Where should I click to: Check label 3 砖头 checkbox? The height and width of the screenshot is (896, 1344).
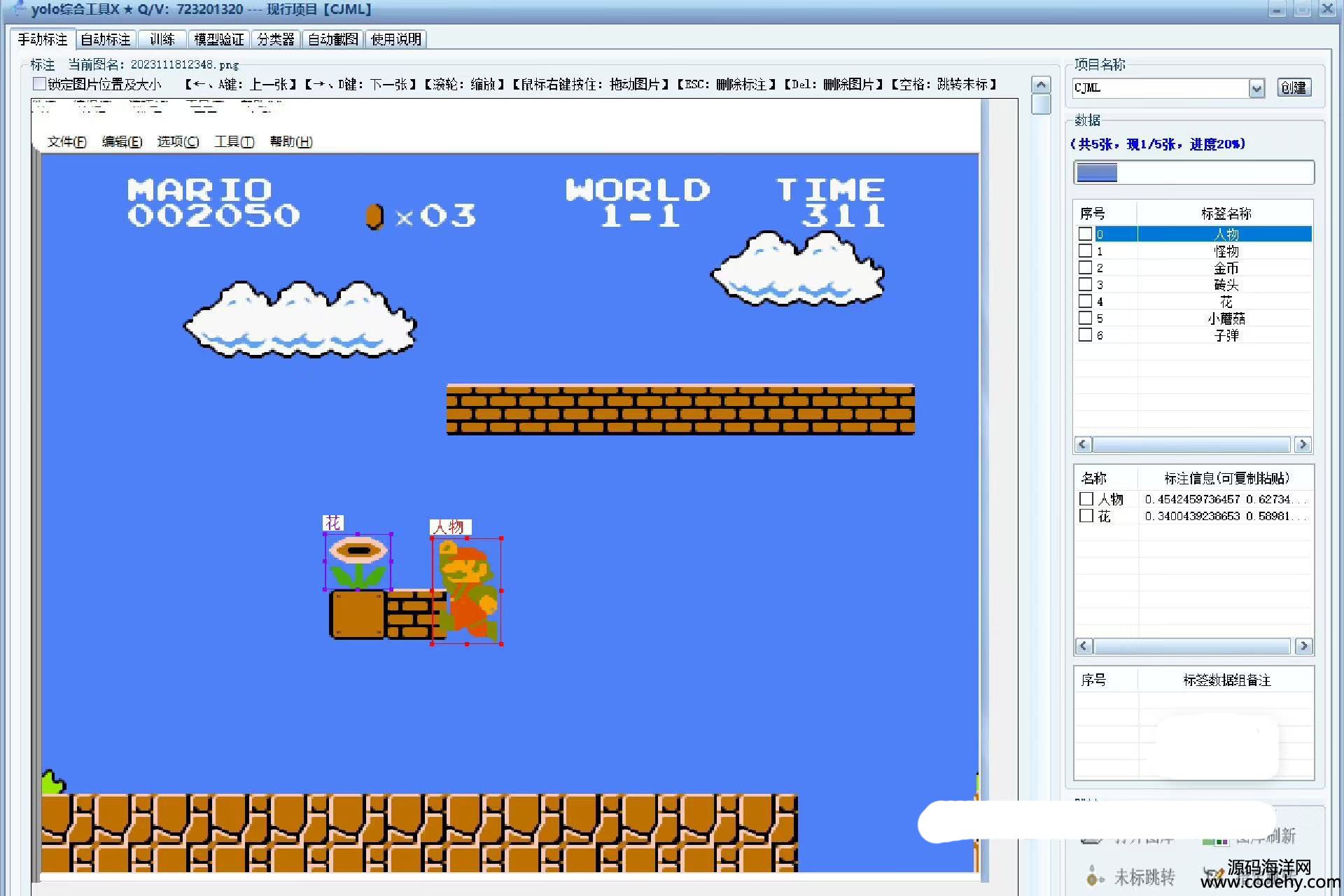point(1085,284)
